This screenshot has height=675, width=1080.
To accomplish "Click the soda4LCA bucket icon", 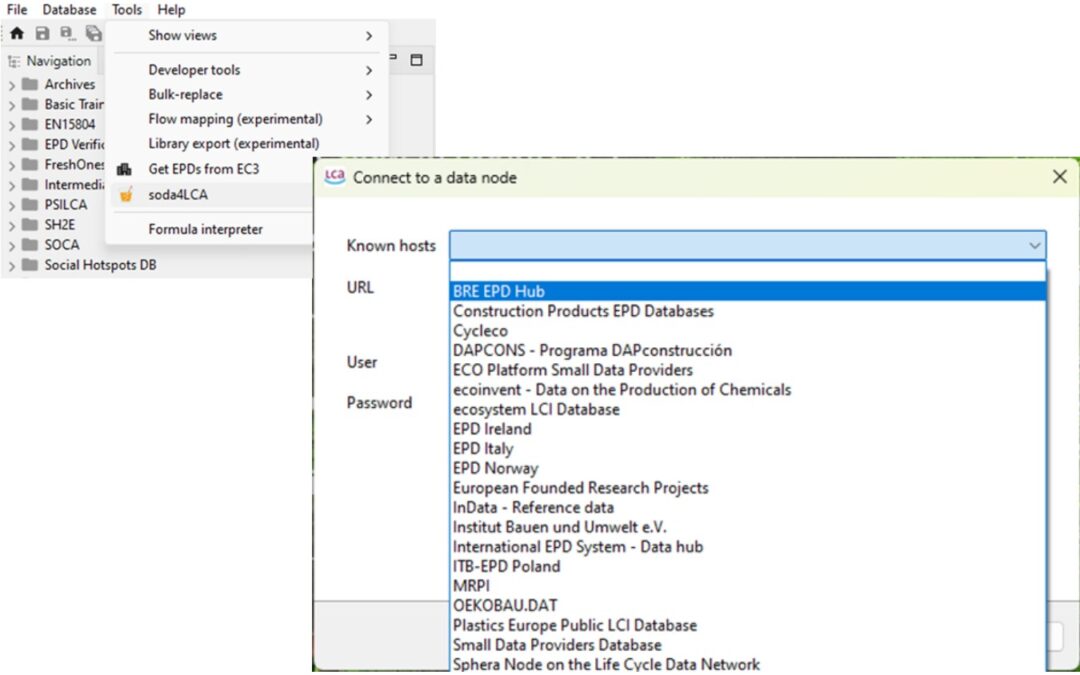I will tap(125, 195).
